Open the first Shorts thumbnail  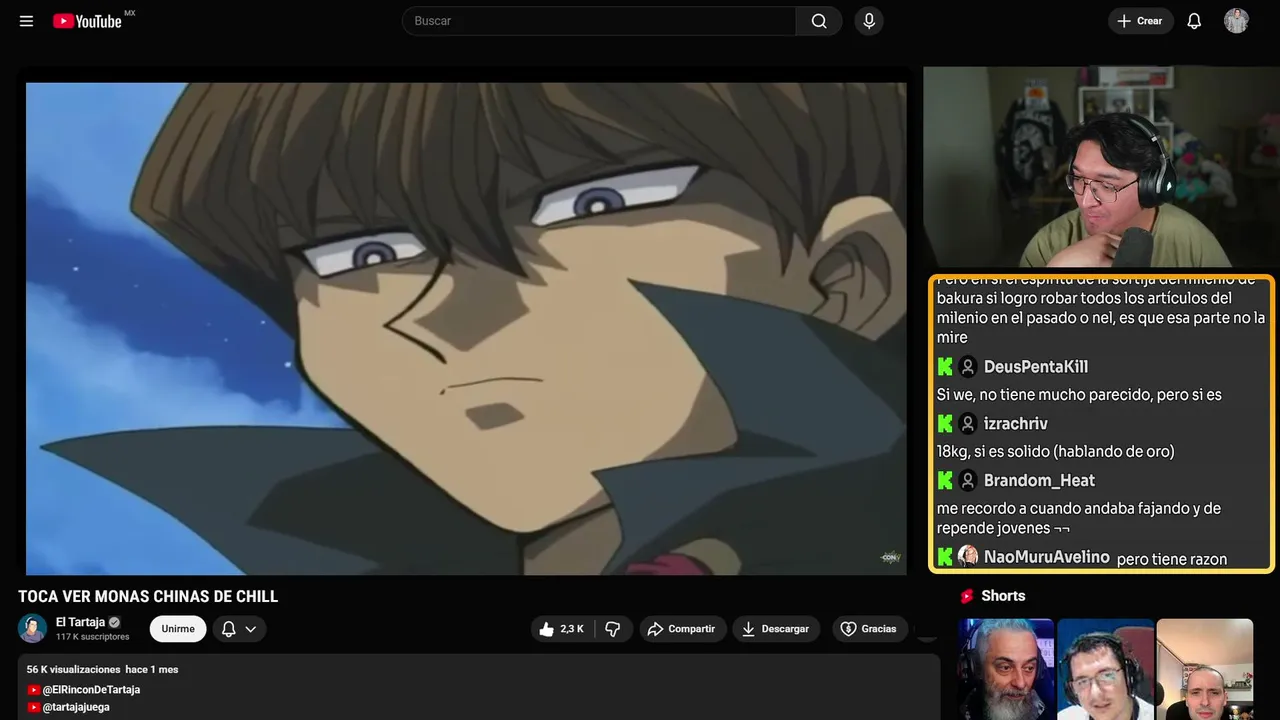(1006, 669)
